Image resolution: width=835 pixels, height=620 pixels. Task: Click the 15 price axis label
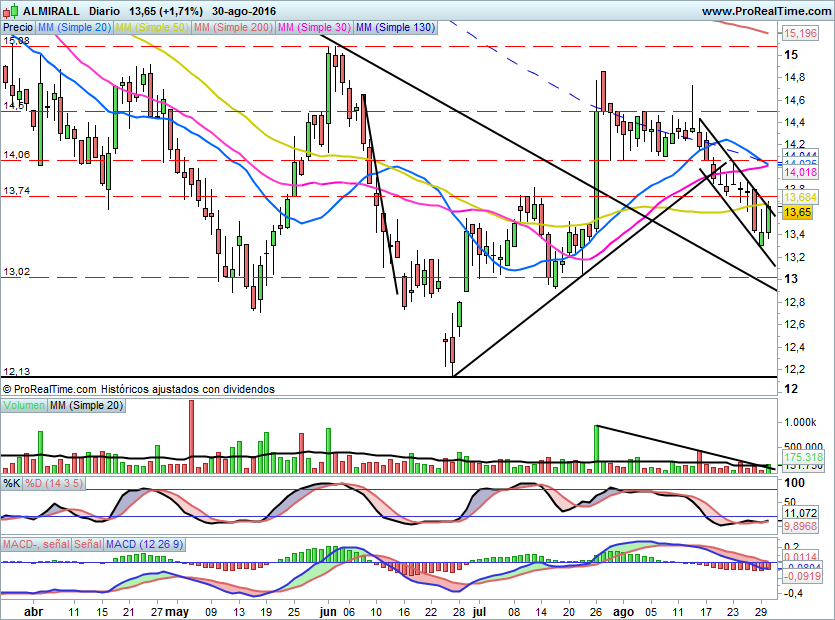click(x=791, y=55)
